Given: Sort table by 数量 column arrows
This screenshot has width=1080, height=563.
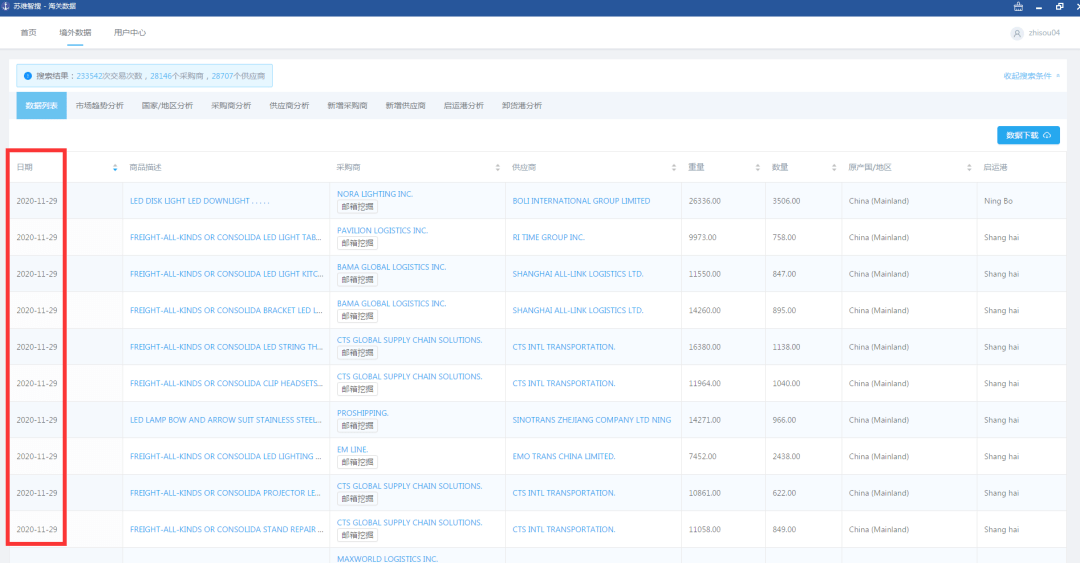Looking at the screenshot, I should 833,167.
